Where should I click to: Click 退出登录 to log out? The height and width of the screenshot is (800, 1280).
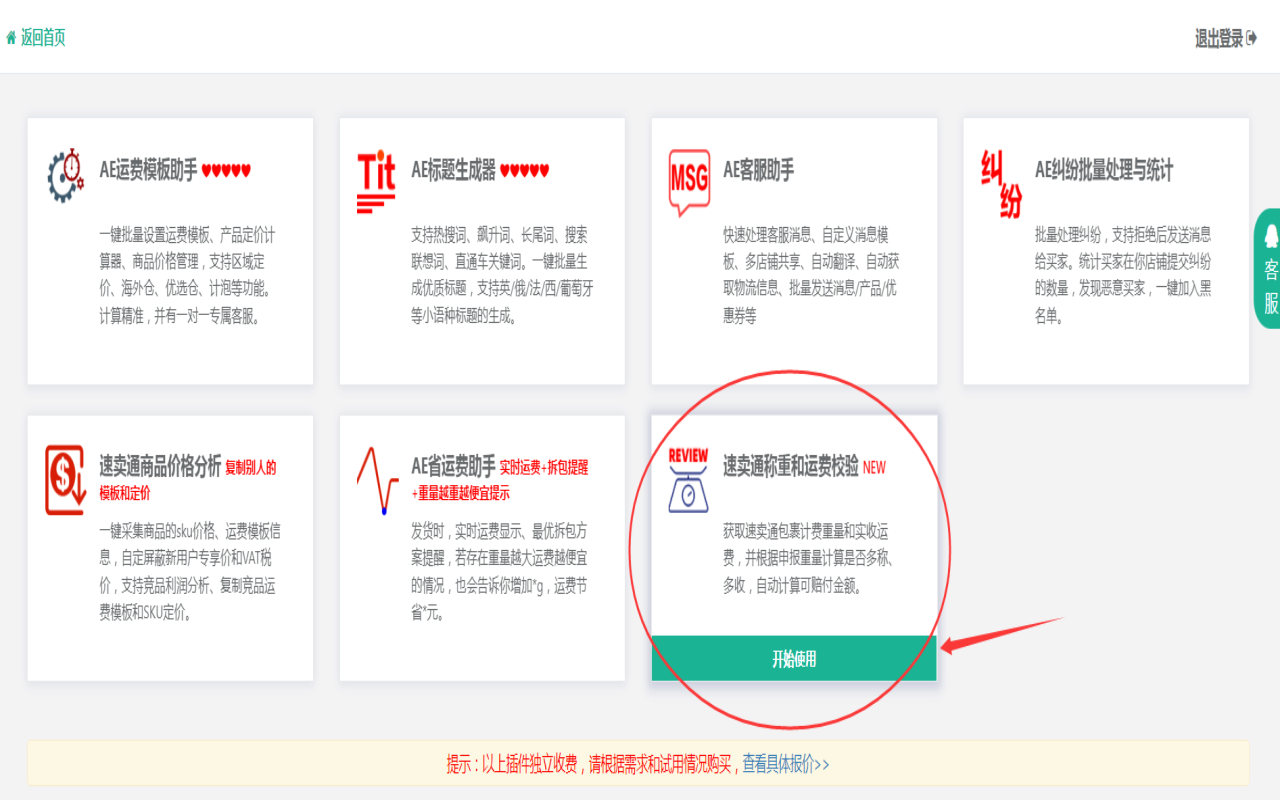[x=1219, y=38]
